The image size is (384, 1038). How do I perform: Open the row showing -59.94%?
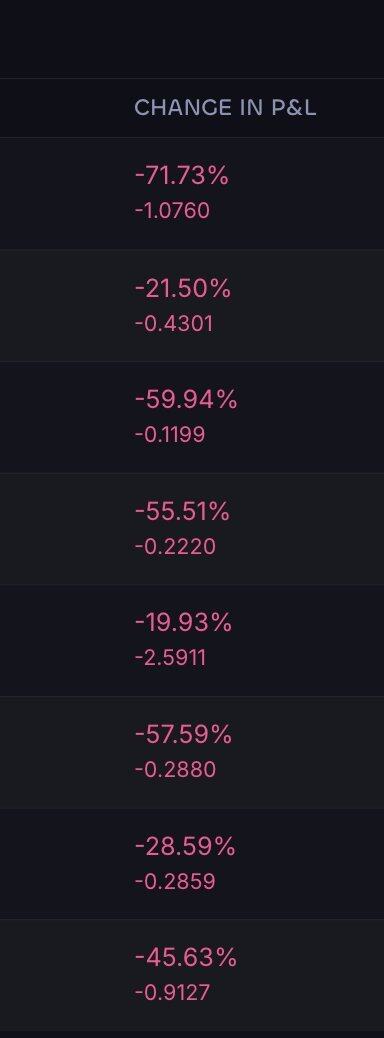tap(192, 417)
